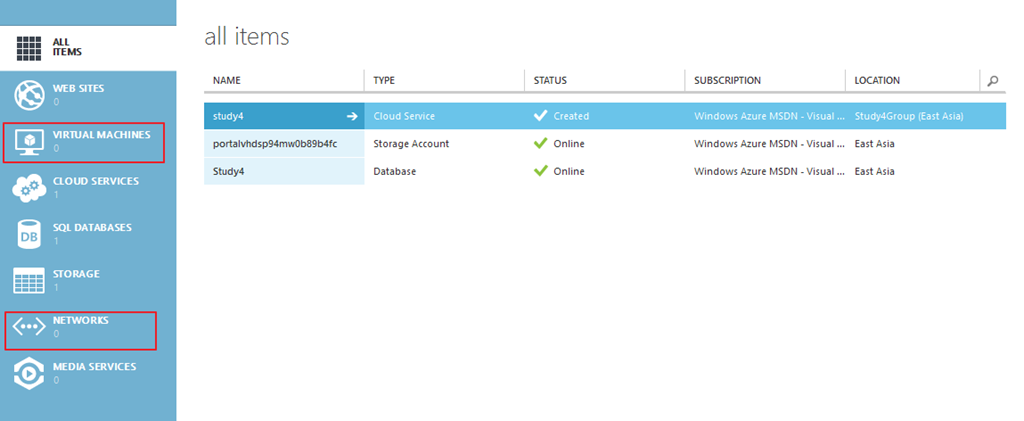Click Online text in Database row

569,171
